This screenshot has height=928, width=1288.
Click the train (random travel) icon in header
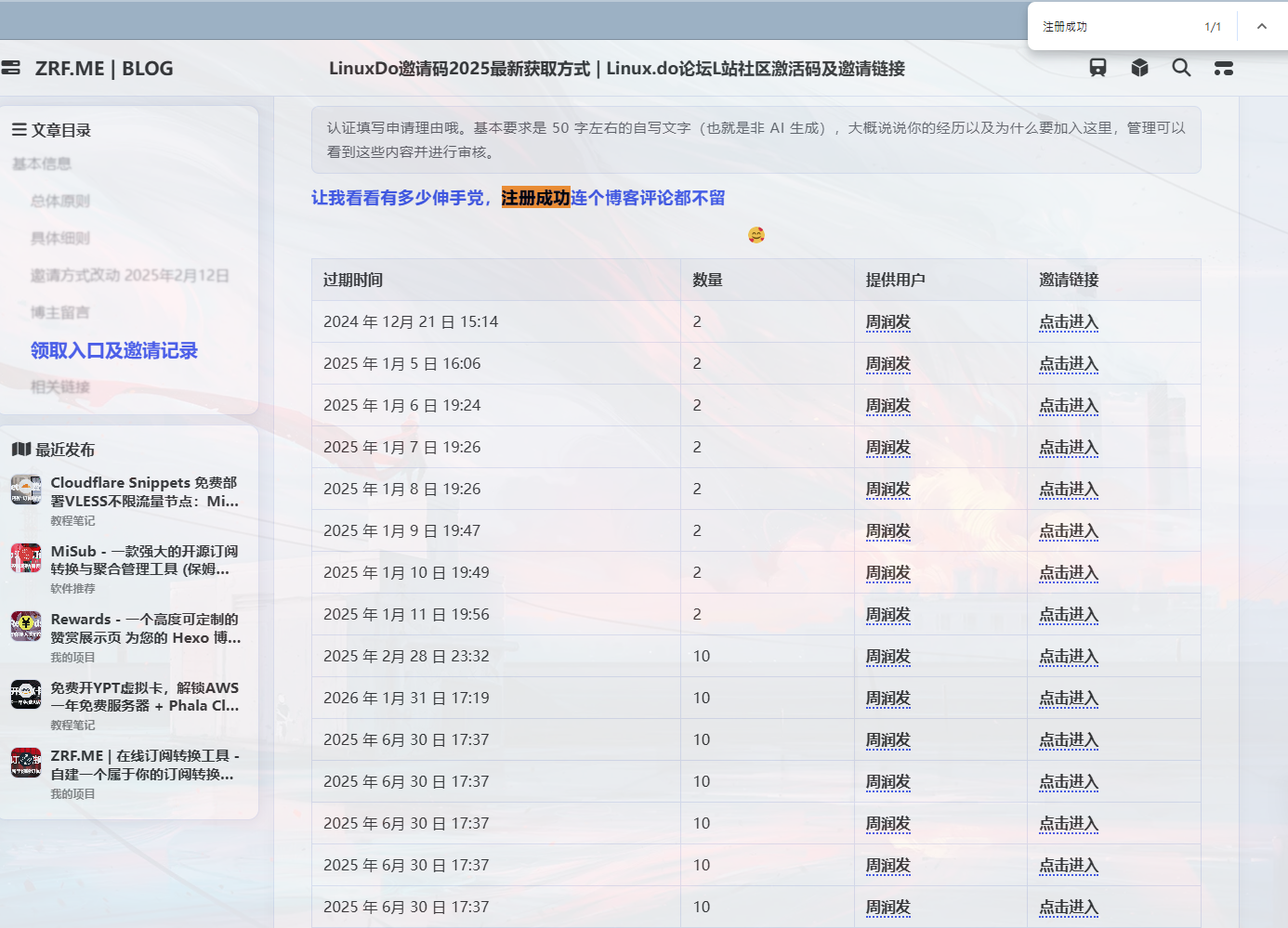(1097, 68)
